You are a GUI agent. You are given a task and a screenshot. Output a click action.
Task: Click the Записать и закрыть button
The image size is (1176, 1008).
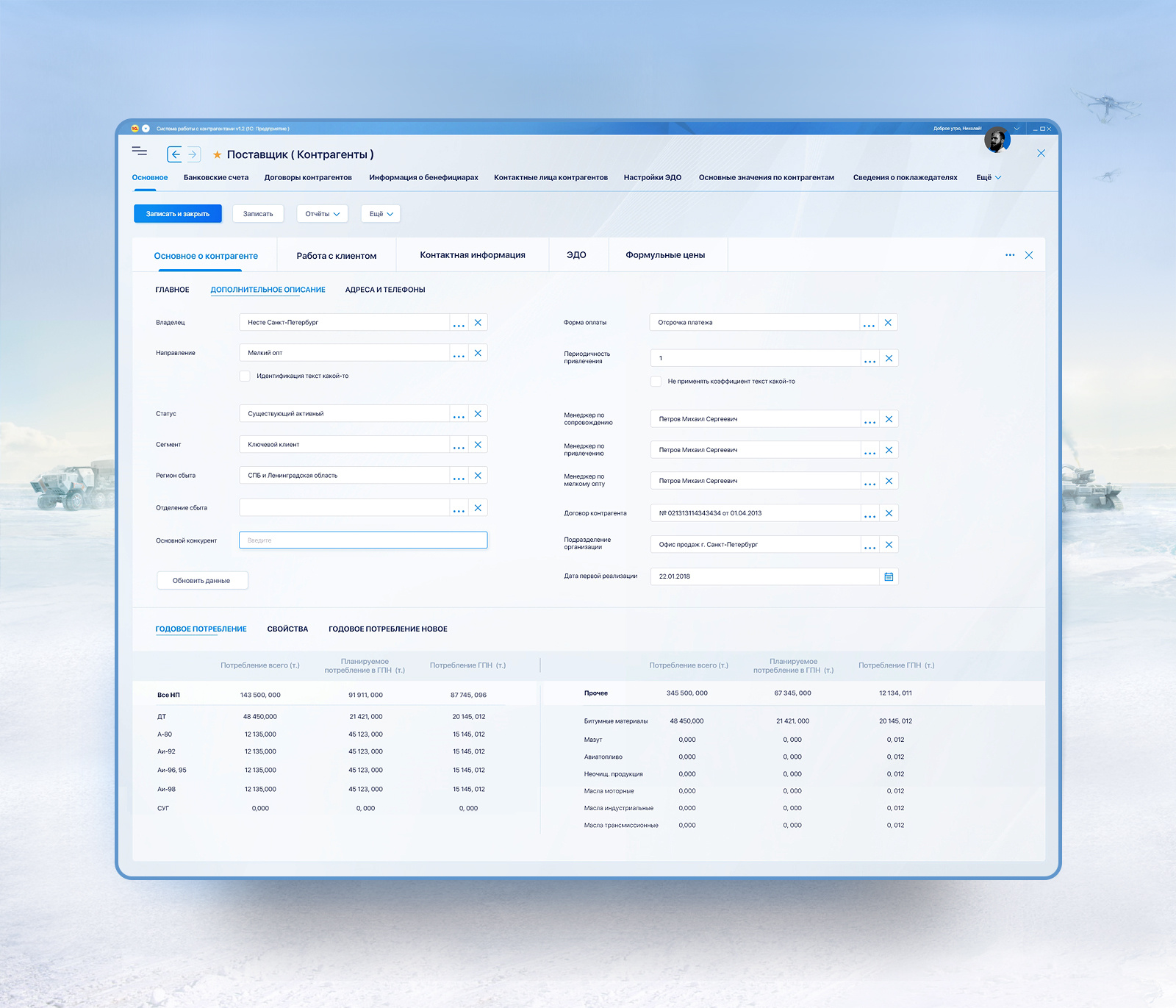(178, 214)
